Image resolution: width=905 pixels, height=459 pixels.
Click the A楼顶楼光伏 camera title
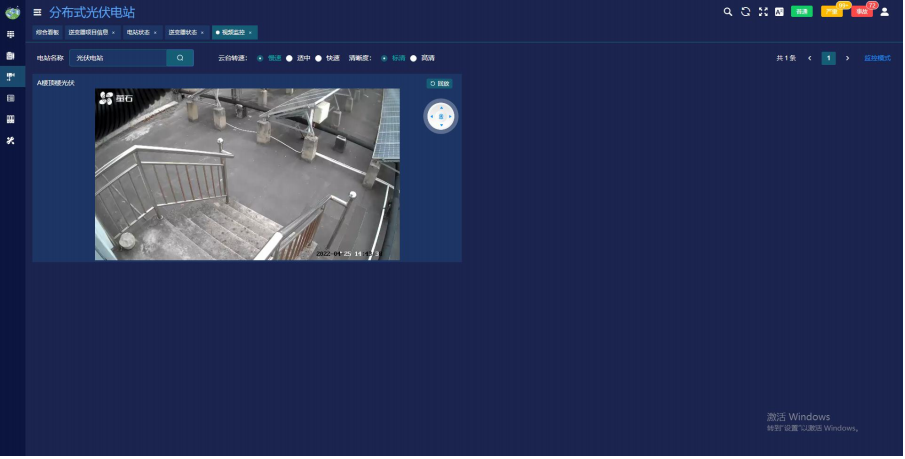coord(56,83)
